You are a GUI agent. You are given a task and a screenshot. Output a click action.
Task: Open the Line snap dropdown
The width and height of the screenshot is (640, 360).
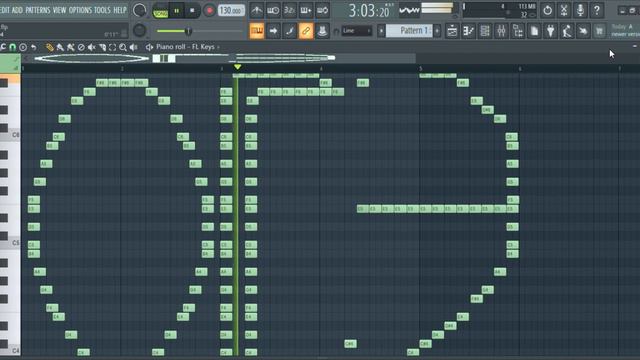pos(357,31)
